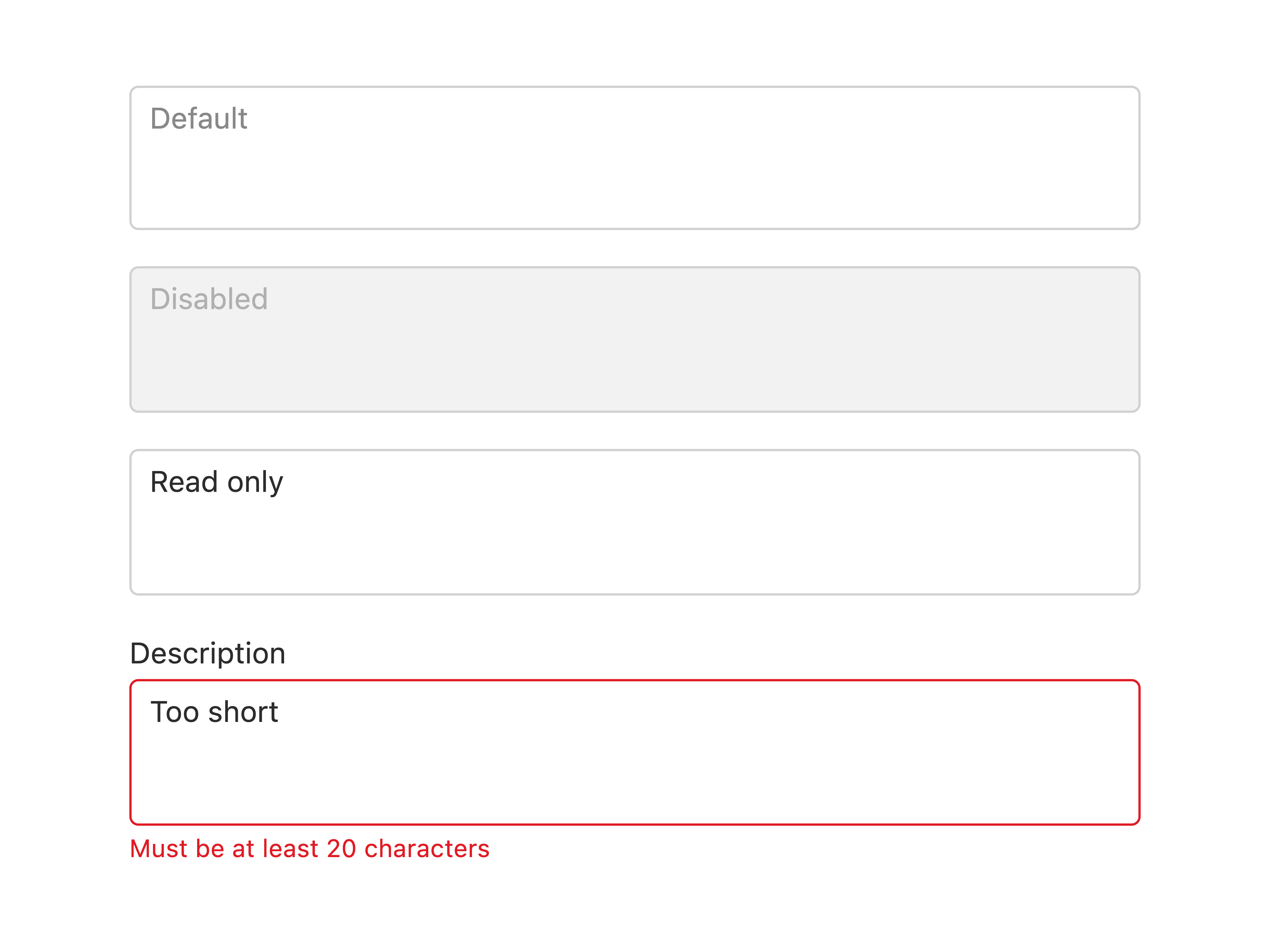Click the Description field label

pos(208,654)
